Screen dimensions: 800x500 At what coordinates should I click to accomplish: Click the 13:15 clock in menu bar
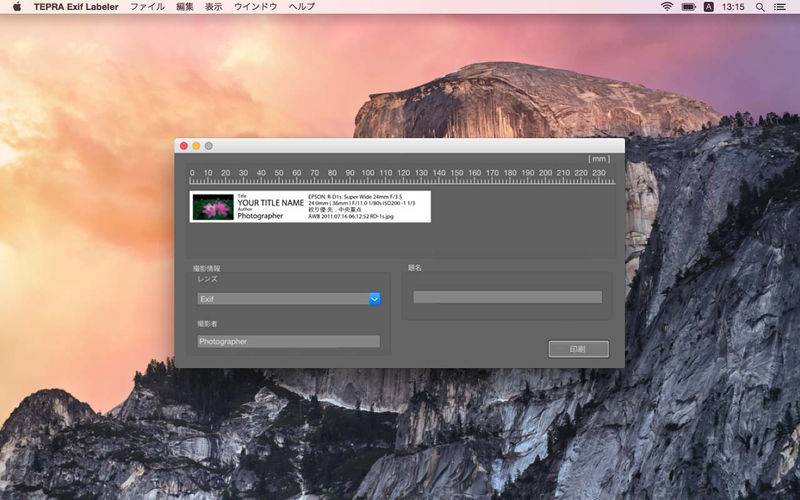pyautogui.click(x=733, y=7)
